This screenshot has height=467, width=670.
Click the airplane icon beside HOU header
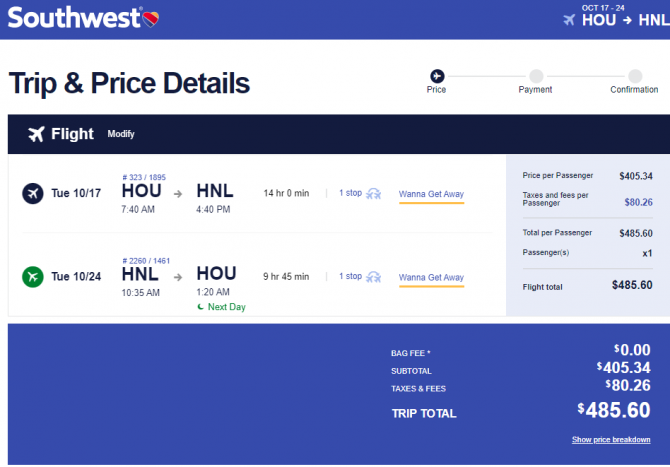(569, 20)
